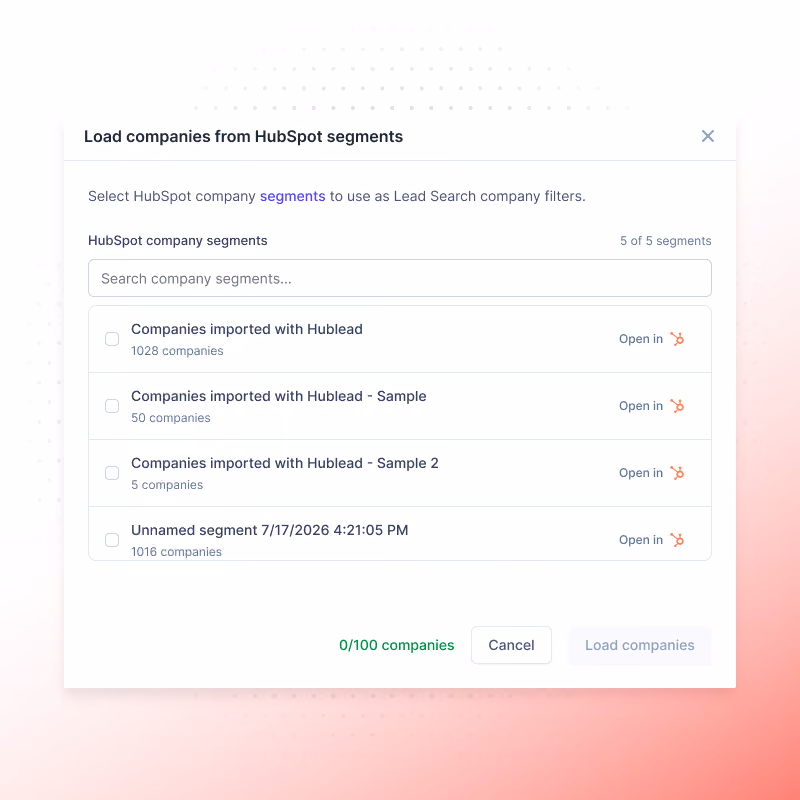Focus the Search company segments field
The image size is (800, 800).
coord(399,278)
